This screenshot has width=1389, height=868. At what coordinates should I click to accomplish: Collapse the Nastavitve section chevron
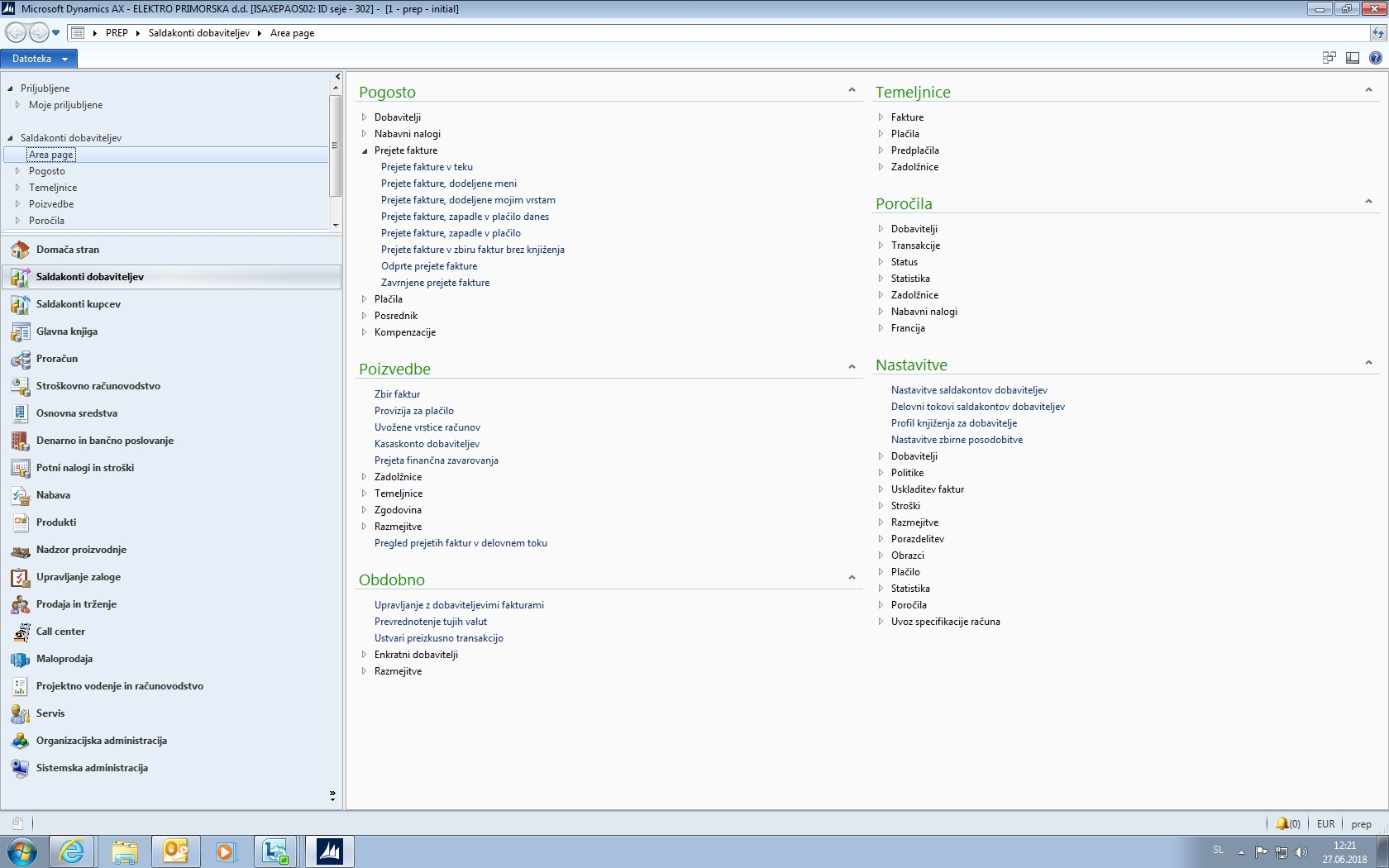pos(1368,363)
